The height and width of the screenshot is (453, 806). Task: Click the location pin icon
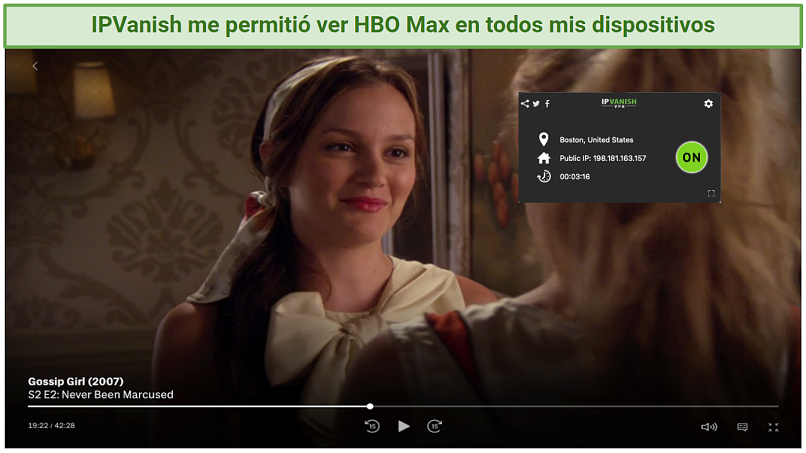(543, 139)
